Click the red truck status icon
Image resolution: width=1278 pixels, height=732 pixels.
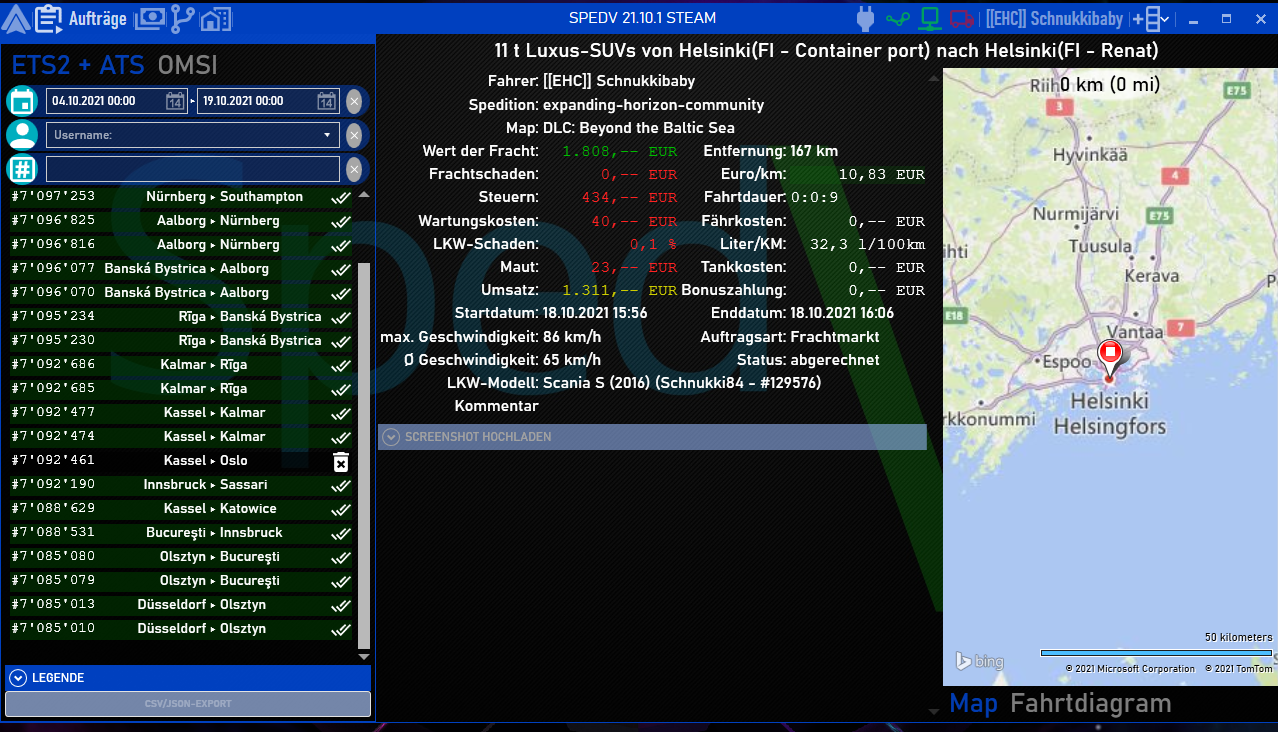pyautogui.click(x=962, y=18)
